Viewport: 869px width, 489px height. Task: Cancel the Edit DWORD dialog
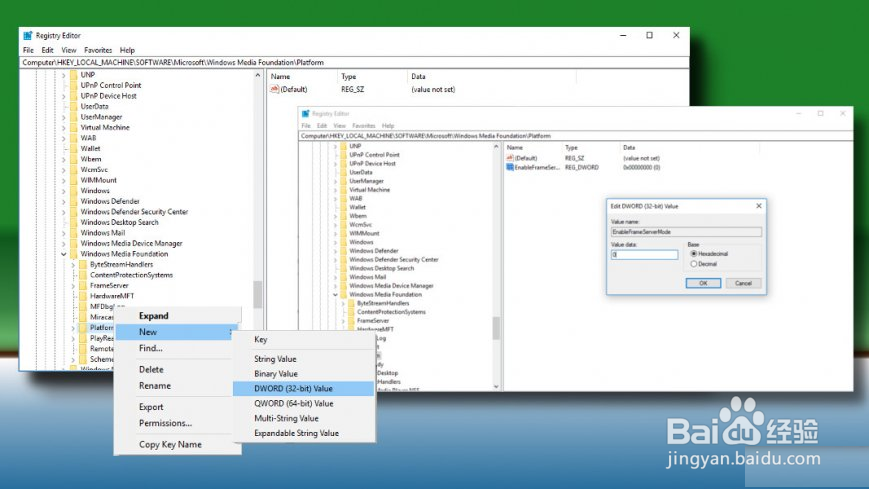(743, 283)
